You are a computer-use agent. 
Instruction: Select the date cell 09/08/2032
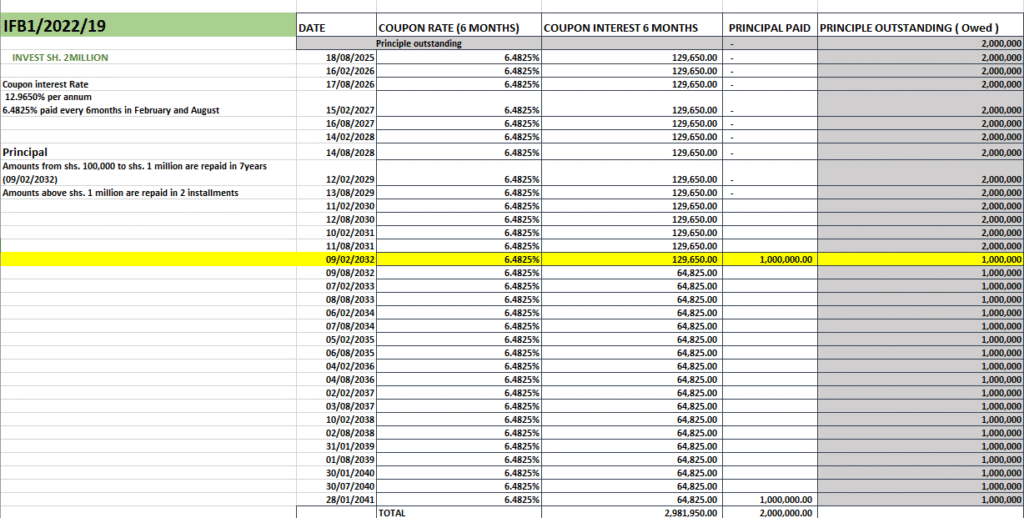(348, 272)
